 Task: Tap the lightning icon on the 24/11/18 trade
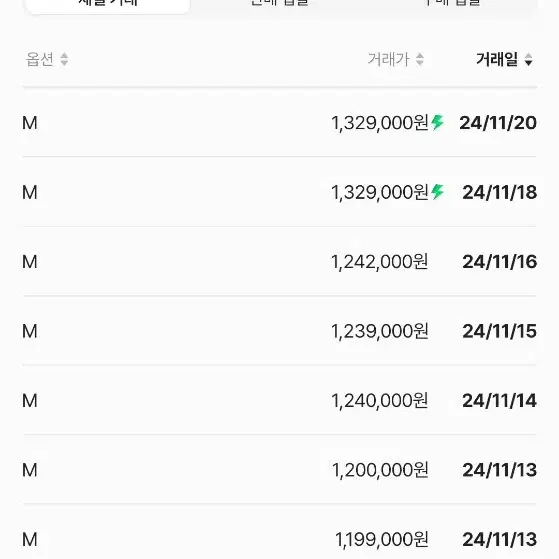point(437,192)
